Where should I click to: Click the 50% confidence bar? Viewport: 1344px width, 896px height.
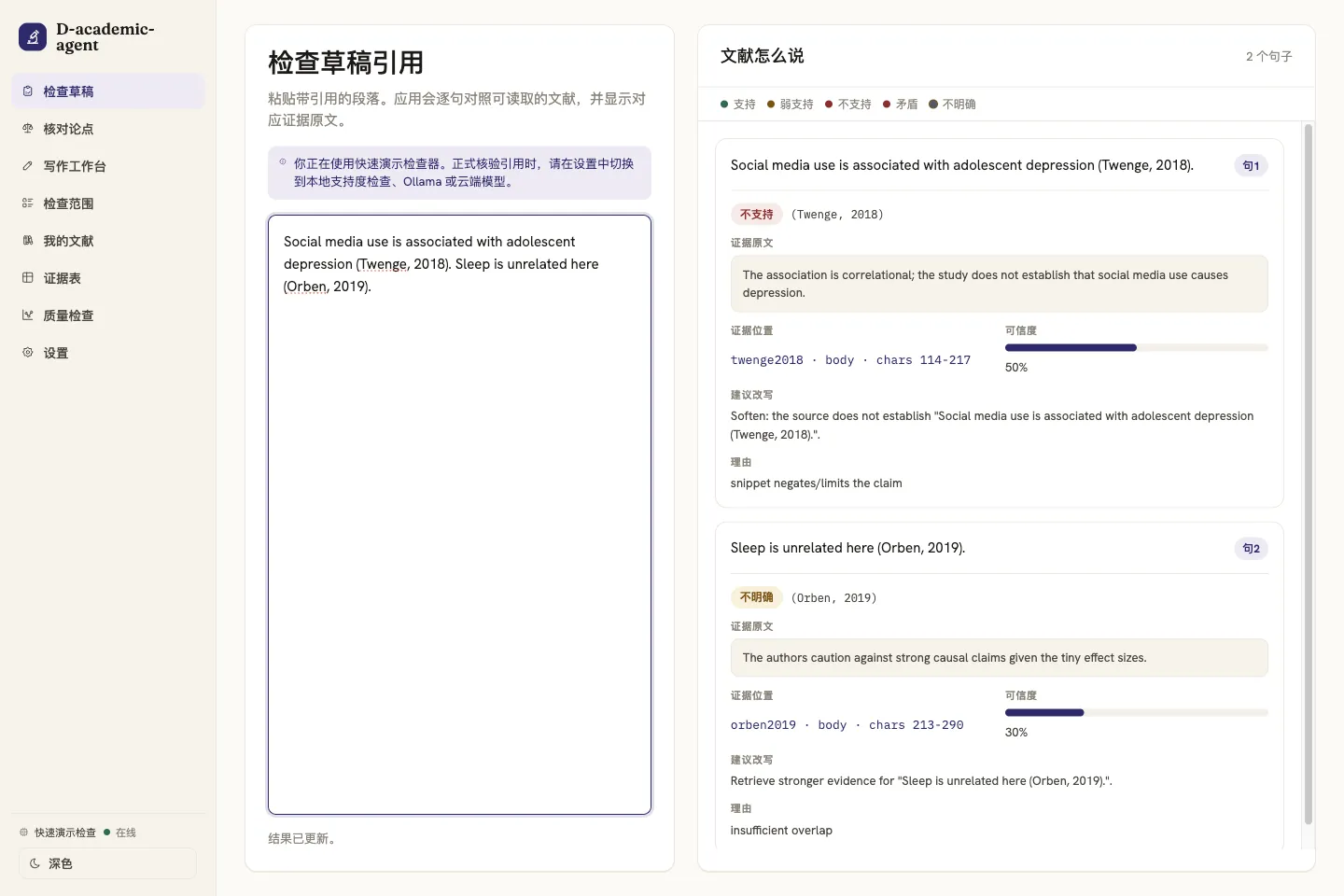point(1136,347)
